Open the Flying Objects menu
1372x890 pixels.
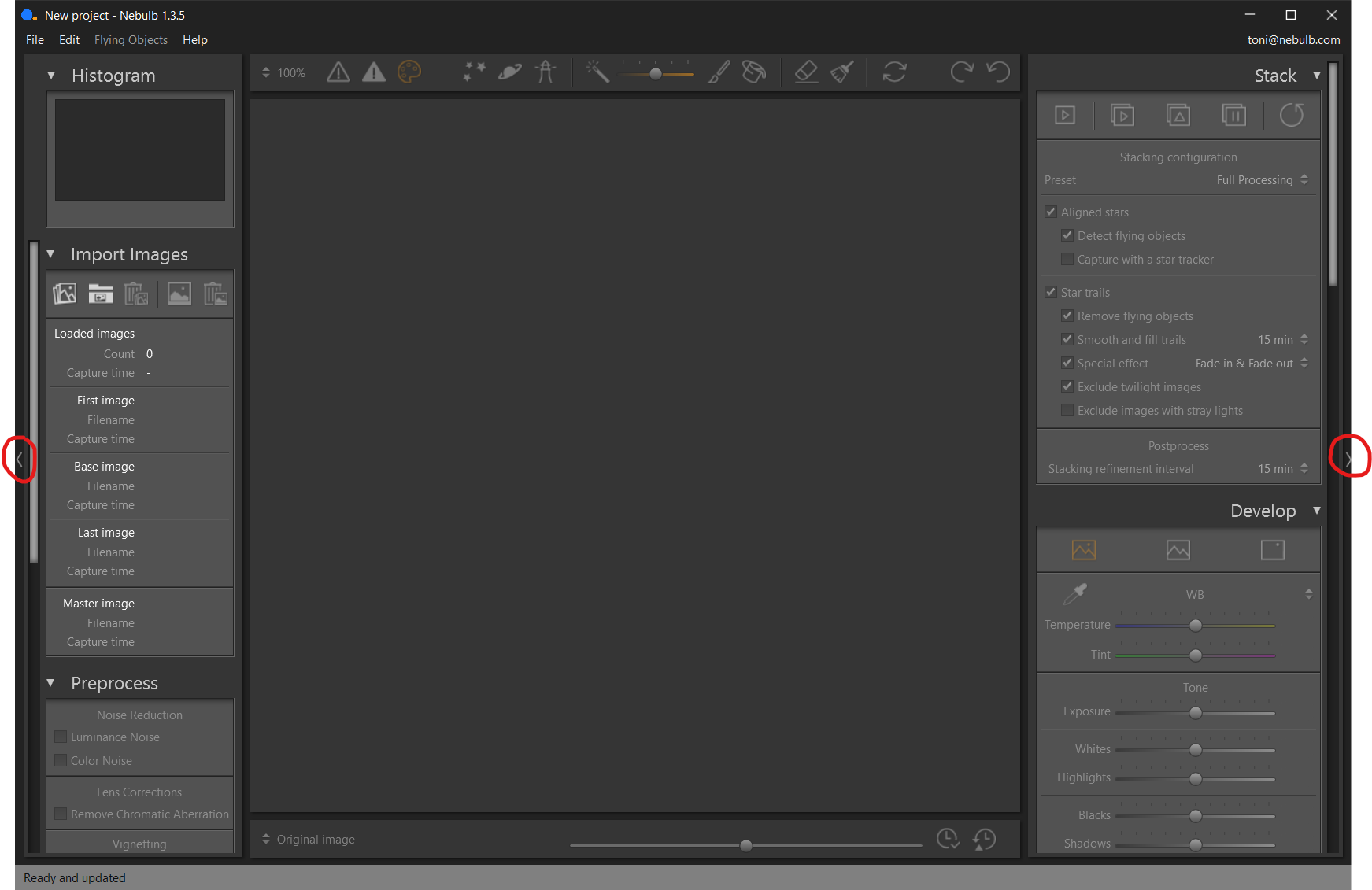pos(131,40)
